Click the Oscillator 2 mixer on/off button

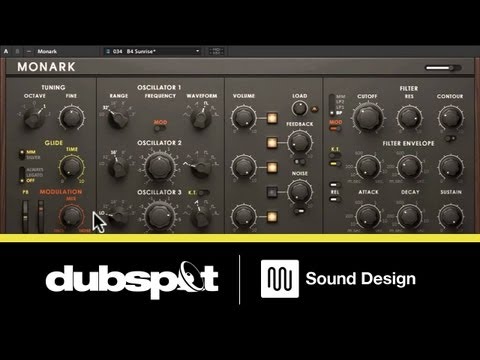click(272, 167)
